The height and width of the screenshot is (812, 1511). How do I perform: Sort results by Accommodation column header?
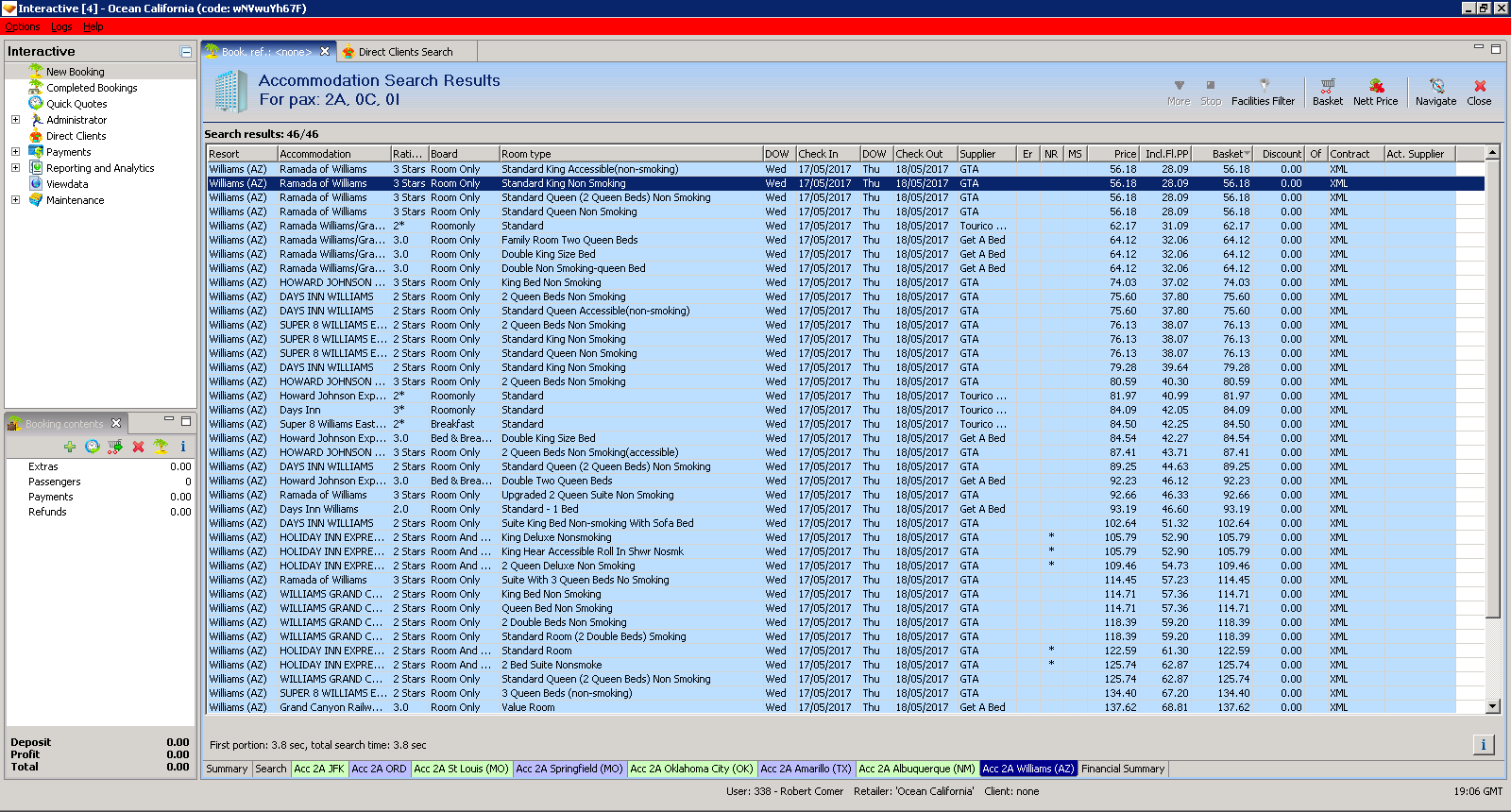(x=334, y=154)
